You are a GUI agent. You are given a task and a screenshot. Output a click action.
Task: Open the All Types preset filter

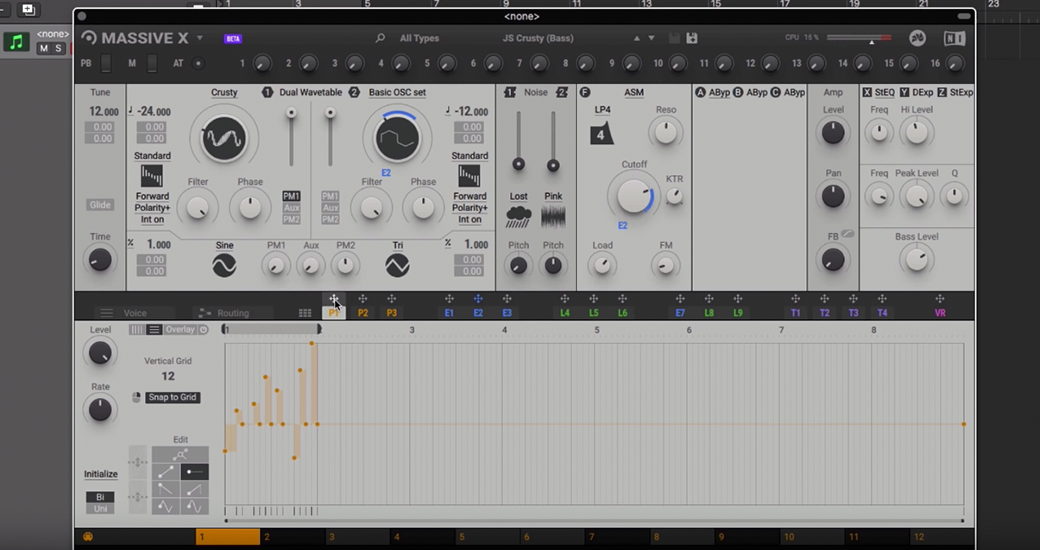click(419, 38)
